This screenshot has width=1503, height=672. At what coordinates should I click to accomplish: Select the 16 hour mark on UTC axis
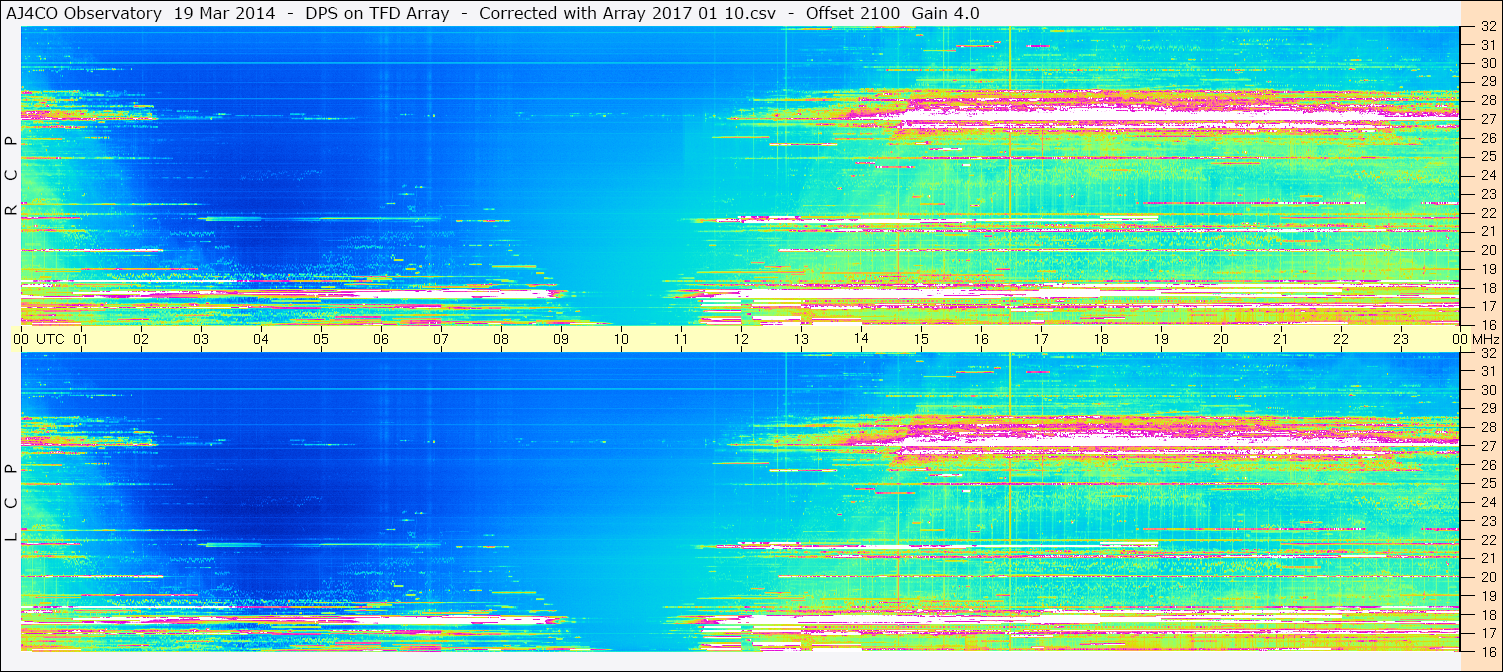click(981, 339)
